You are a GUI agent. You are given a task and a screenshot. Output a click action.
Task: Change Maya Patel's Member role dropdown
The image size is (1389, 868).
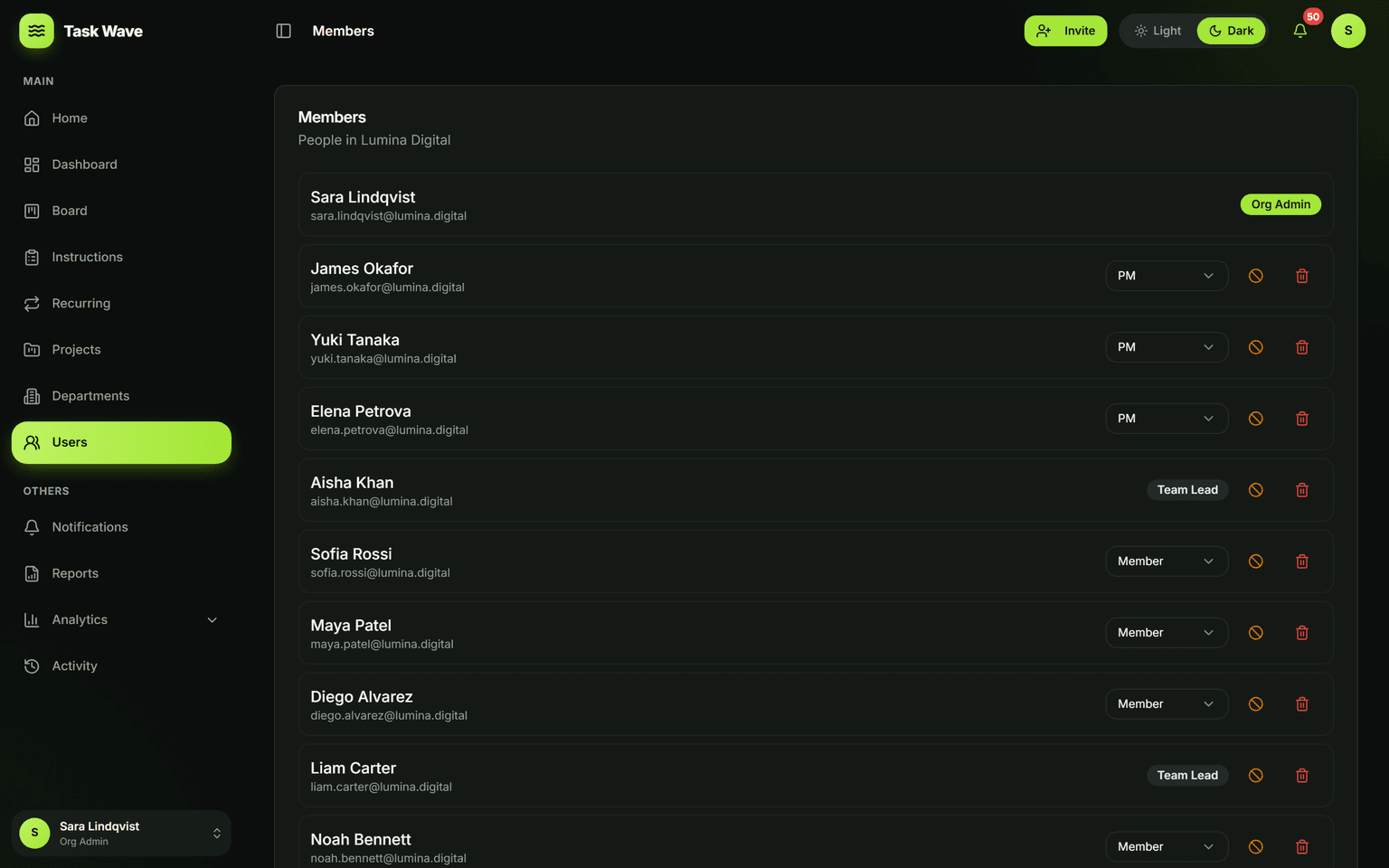click(x=1167, y=633)
